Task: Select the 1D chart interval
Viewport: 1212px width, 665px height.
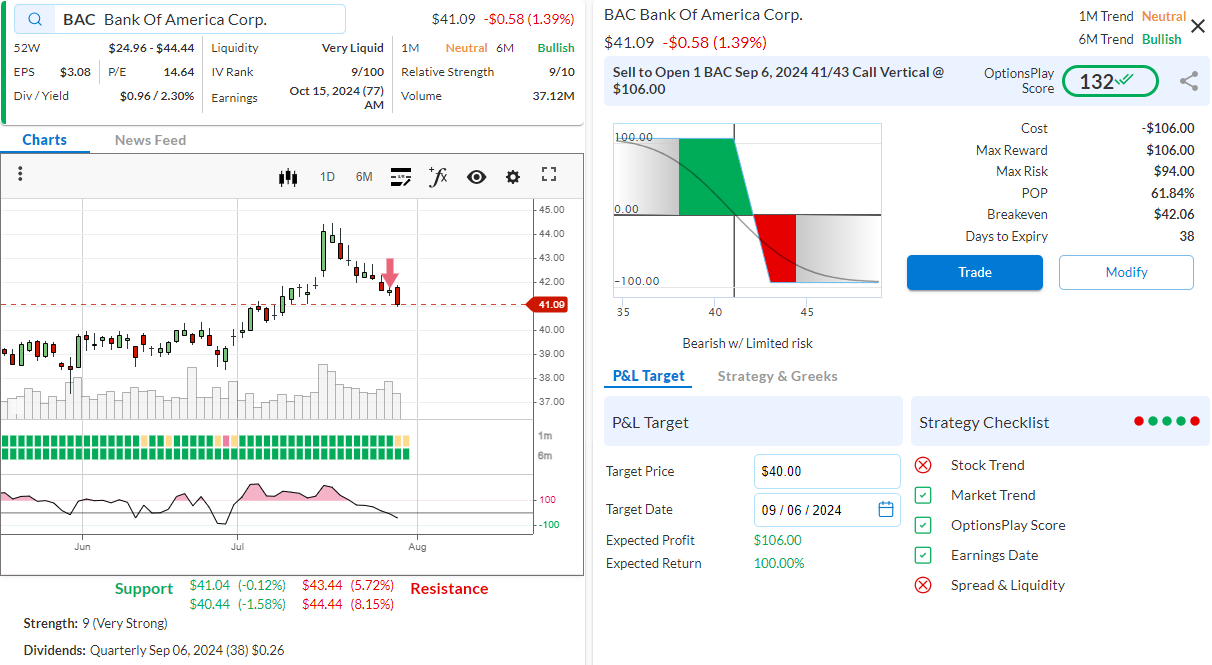Action: click(327, 177)
